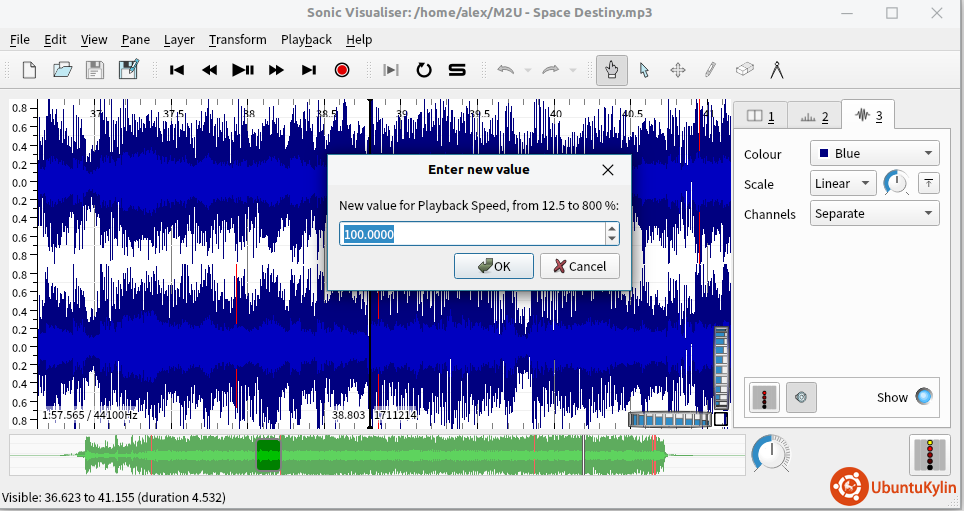Select the Move cross-arrows tool
This screenshot has height=511, width=964.
pyautogui.click(x=677, y=70)
